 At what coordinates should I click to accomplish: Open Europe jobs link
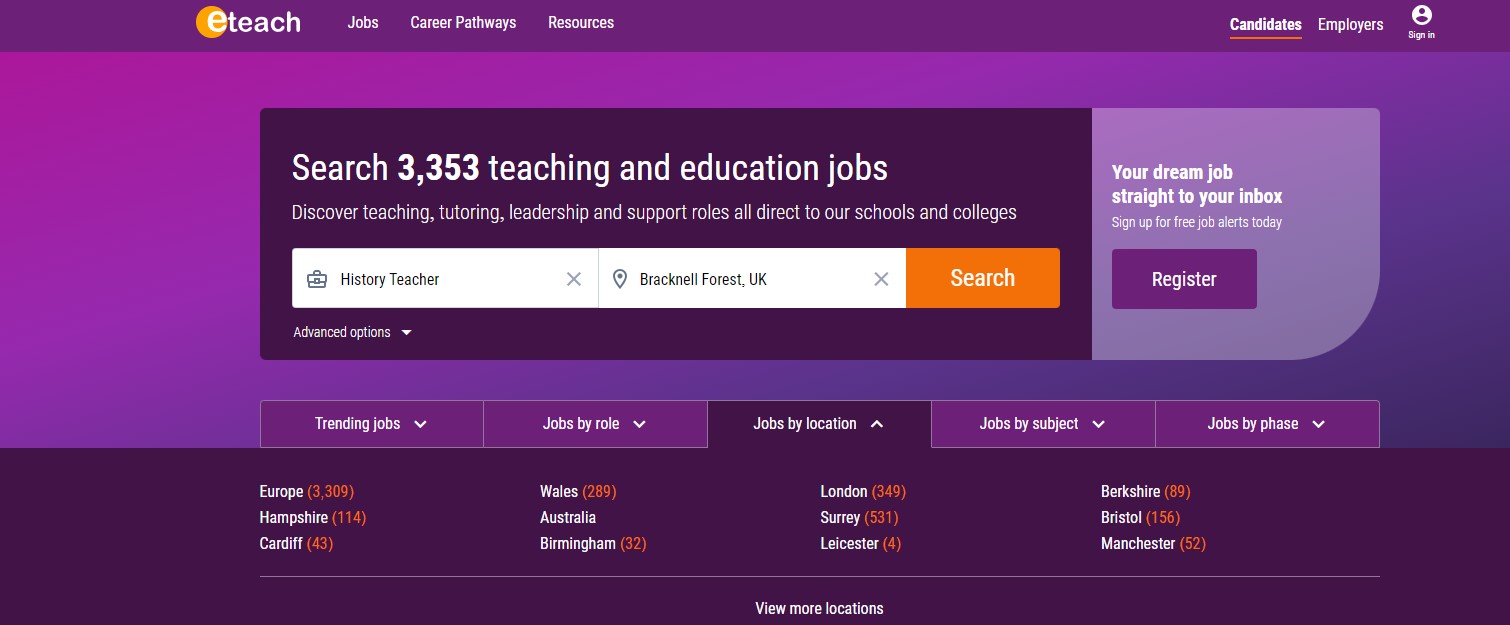306,492
